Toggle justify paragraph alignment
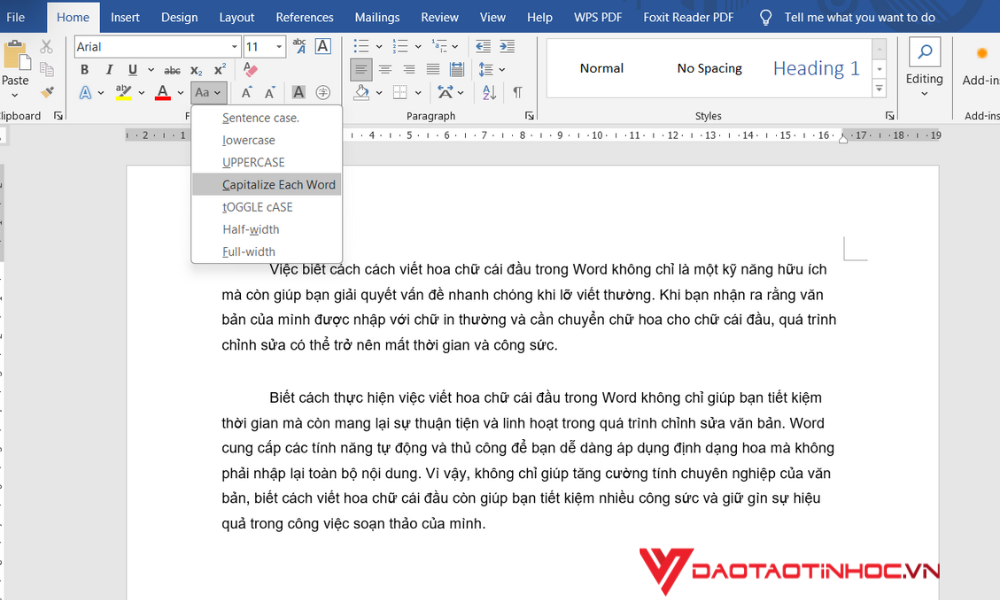Image resolution: width=1000 pixels, height=600 pixels. (432, 69)
